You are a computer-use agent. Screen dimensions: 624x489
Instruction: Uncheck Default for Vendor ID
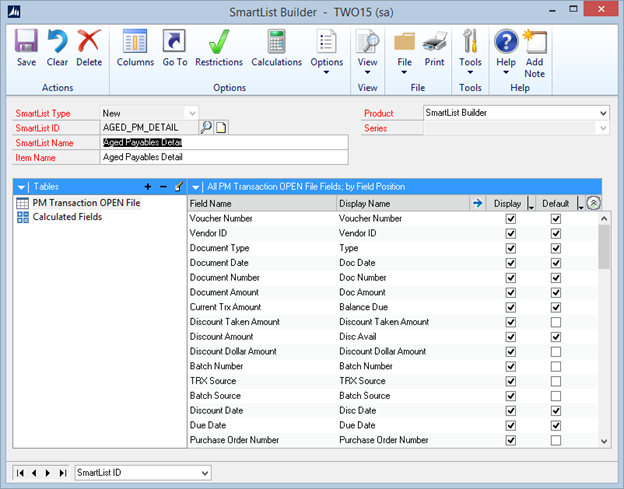(556, 234)
